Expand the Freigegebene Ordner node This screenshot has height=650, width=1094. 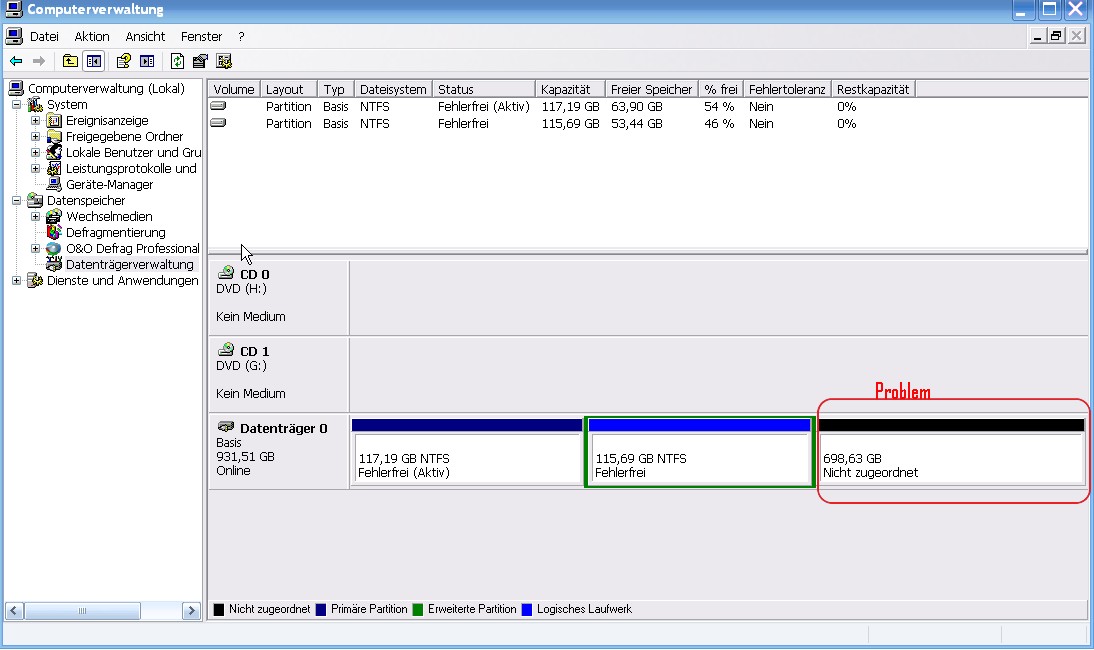tap(36, 137)
